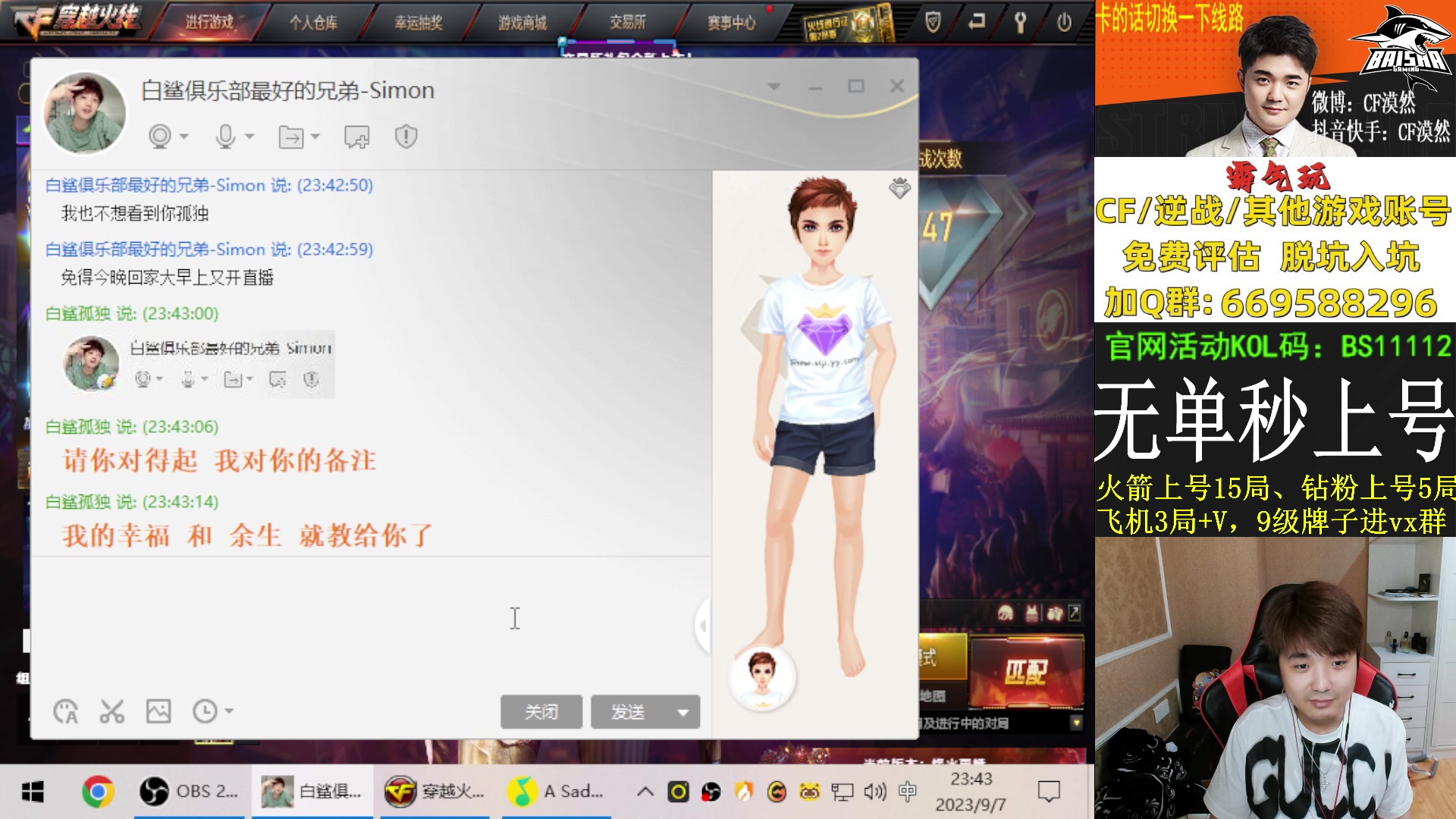
Task: Open the 幸运抽奖 tab in CrossFire
Action: (x=418, y=22)
